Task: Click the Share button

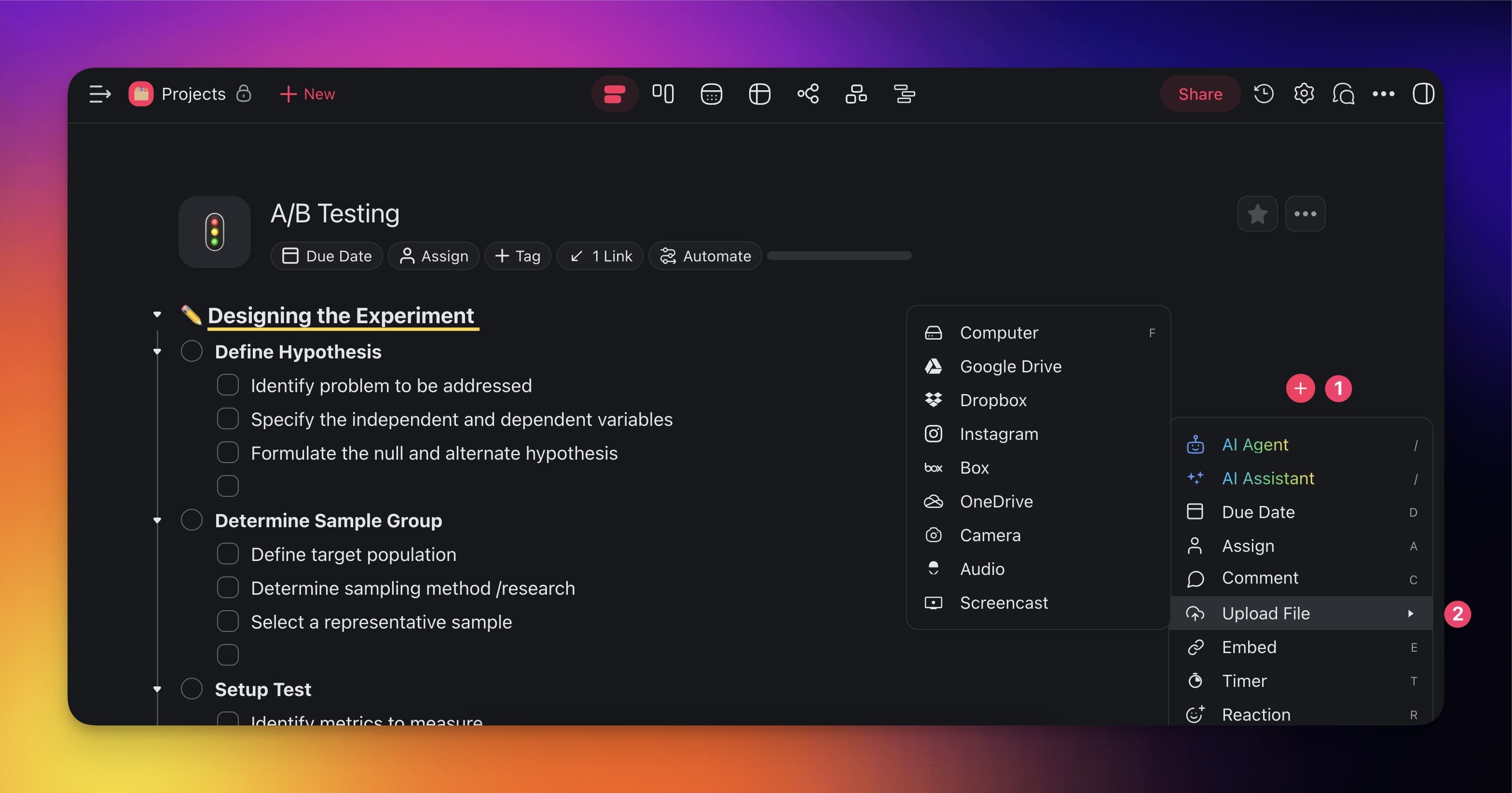Action: click(1200, 94)
